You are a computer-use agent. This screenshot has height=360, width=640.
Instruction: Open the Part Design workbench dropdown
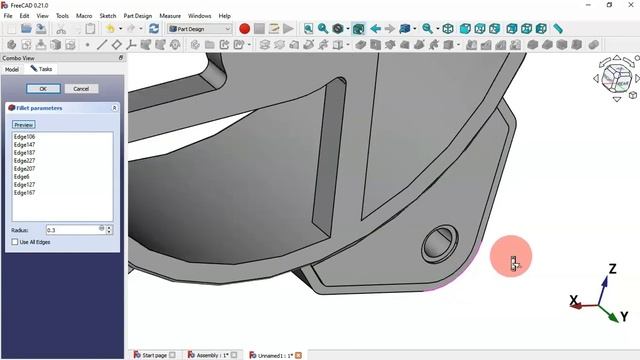(x=200, y=29)
